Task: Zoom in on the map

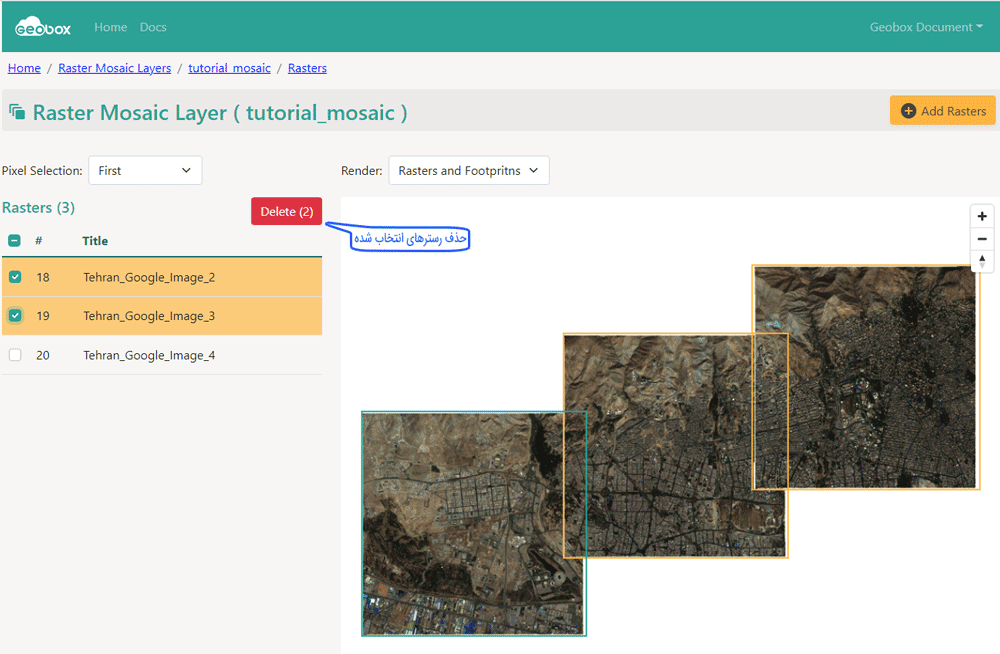Action: [983, 216]
